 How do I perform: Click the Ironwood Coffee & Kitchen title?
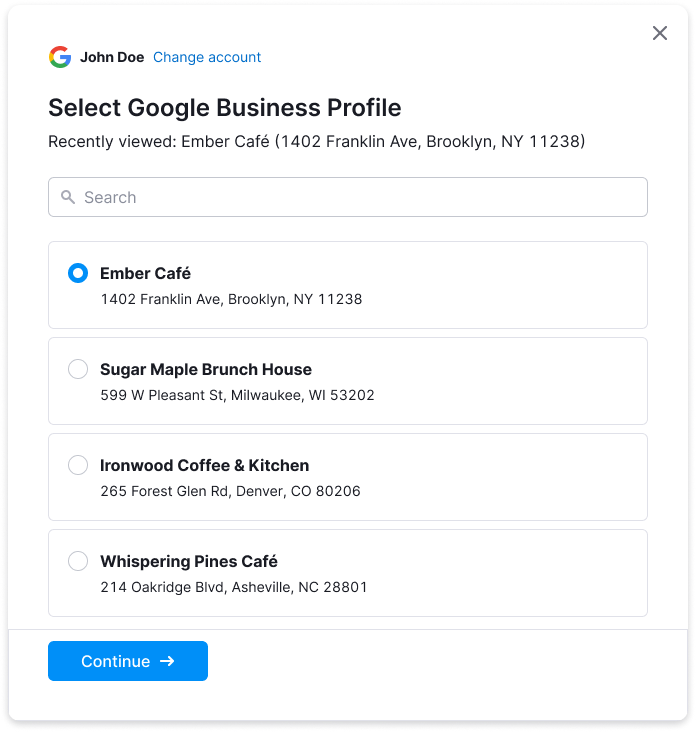coord(204,465)
